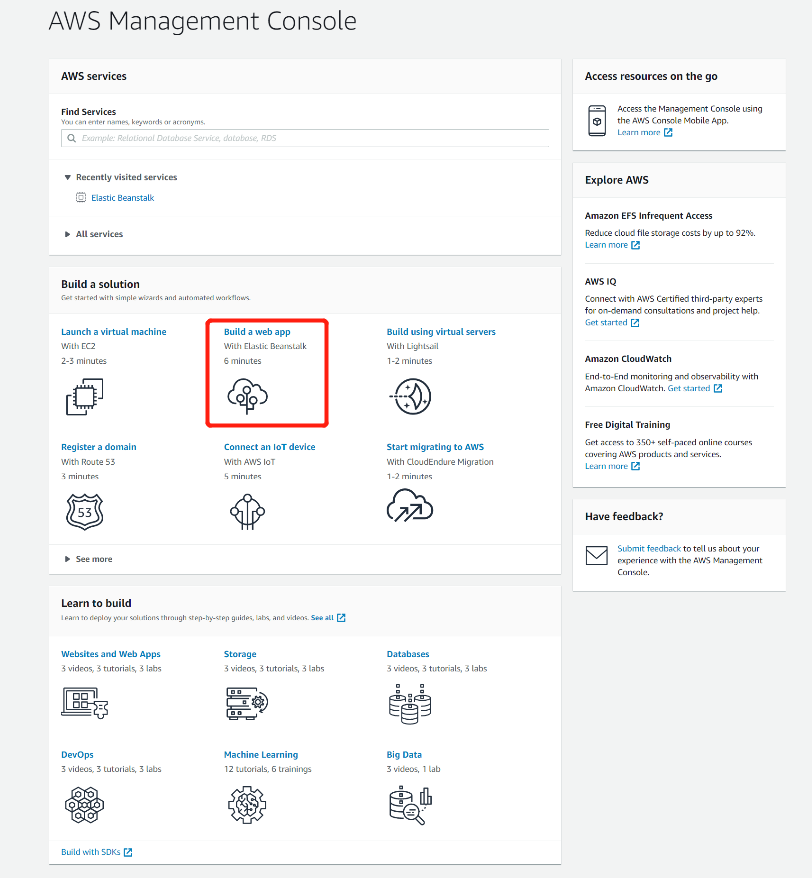Click the mobile phone console app icon
812x878 pixels.
pos(597,120)
